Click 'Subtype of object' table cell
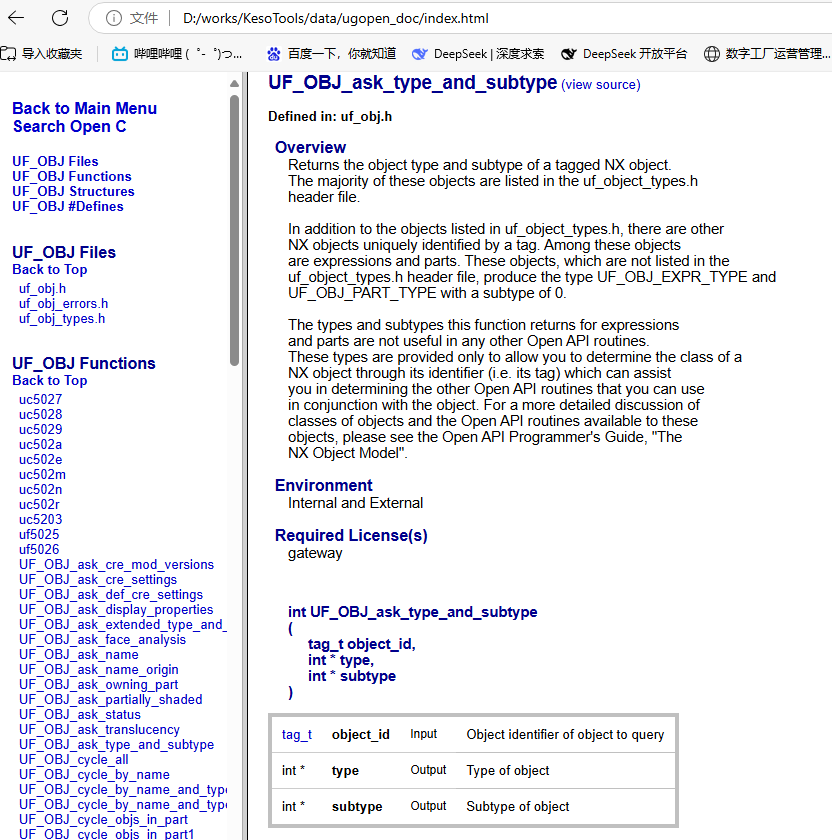 [x=518, y=806]
